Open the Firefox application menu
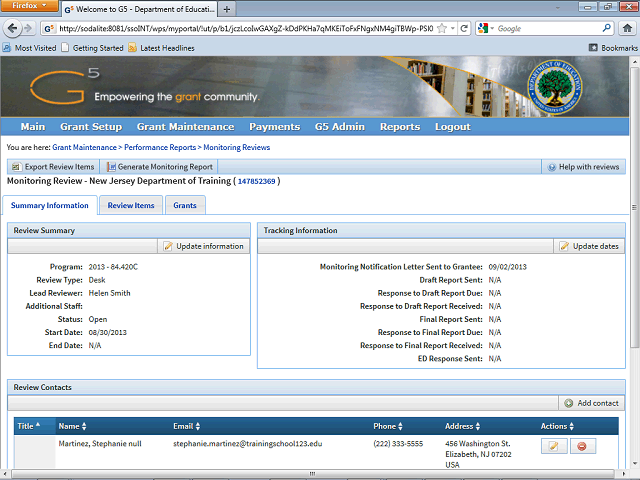The height and width of the screenshot is (480, 640). [x=29, y=6]
